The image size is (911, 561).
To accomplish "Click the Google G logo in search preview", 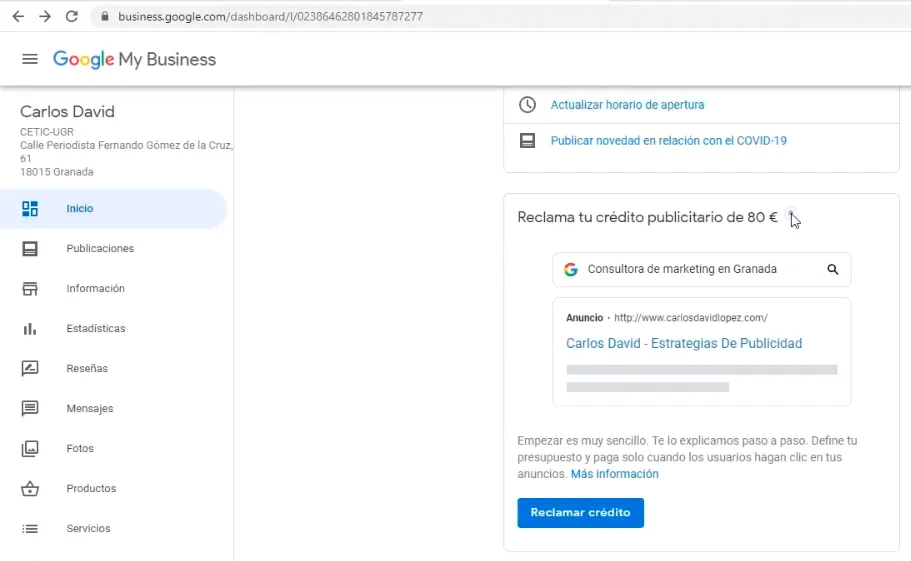I will coord(571,269).
